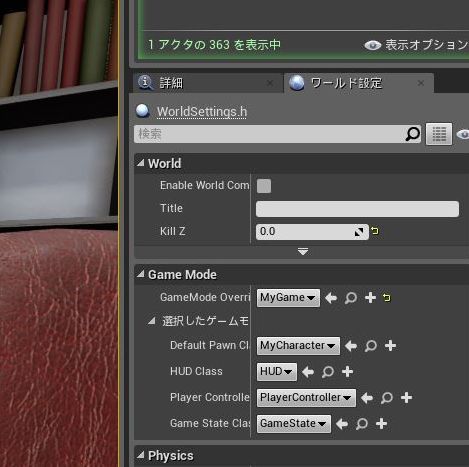Browse to GameMode Override asset
Viewport: 469px width, 467px height.
pyautogui.click(x=351, y=298)
